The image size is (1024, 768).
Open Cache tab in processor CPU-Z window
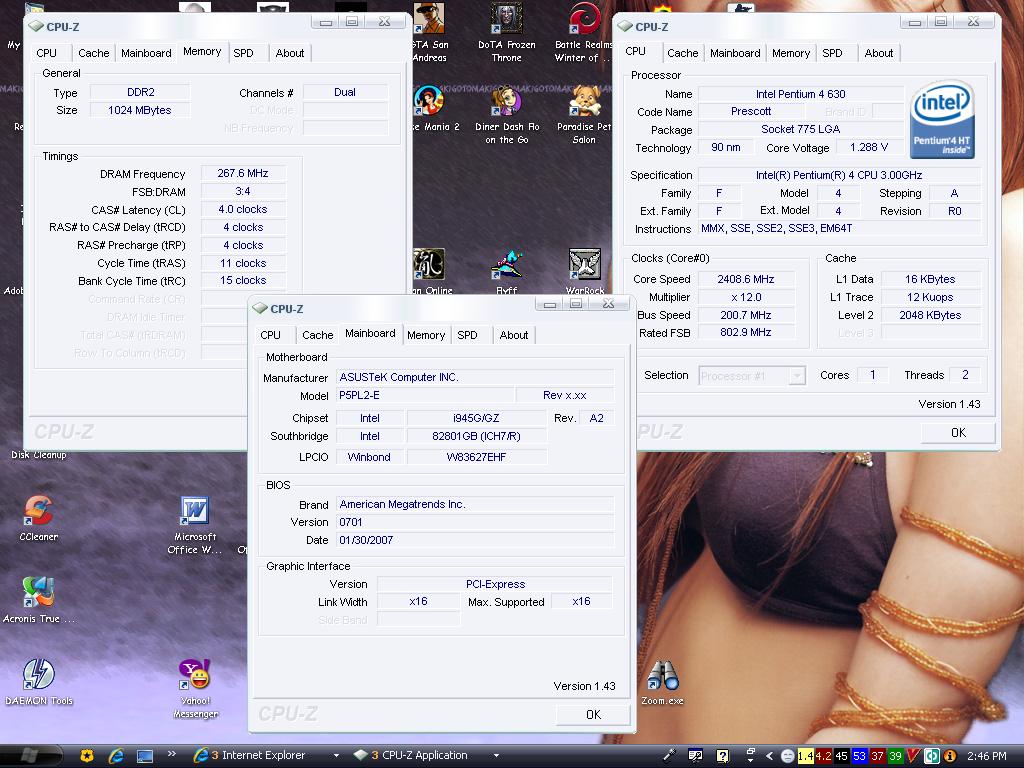pos(682,53)
